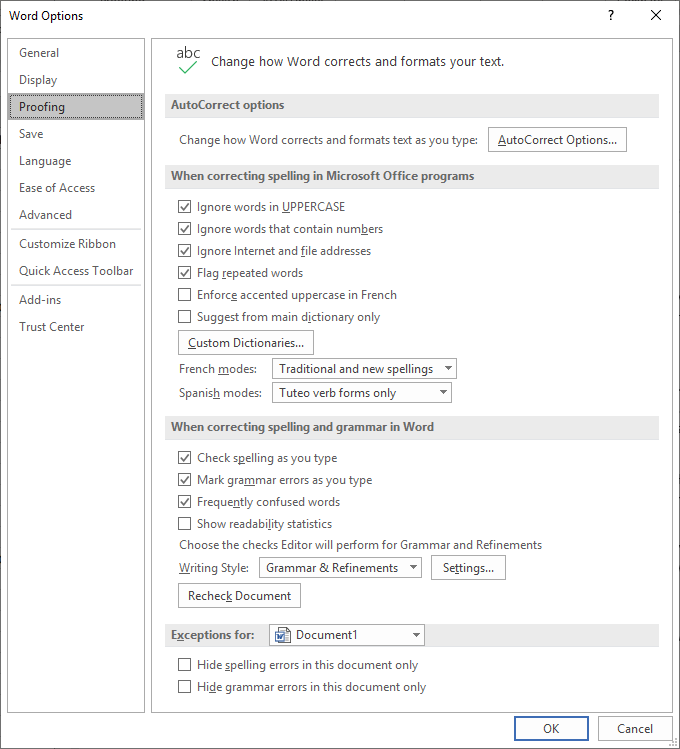The image size is (680, 749).
Task: Click the Custom Dictionaries button
Action: click(246, 343)
